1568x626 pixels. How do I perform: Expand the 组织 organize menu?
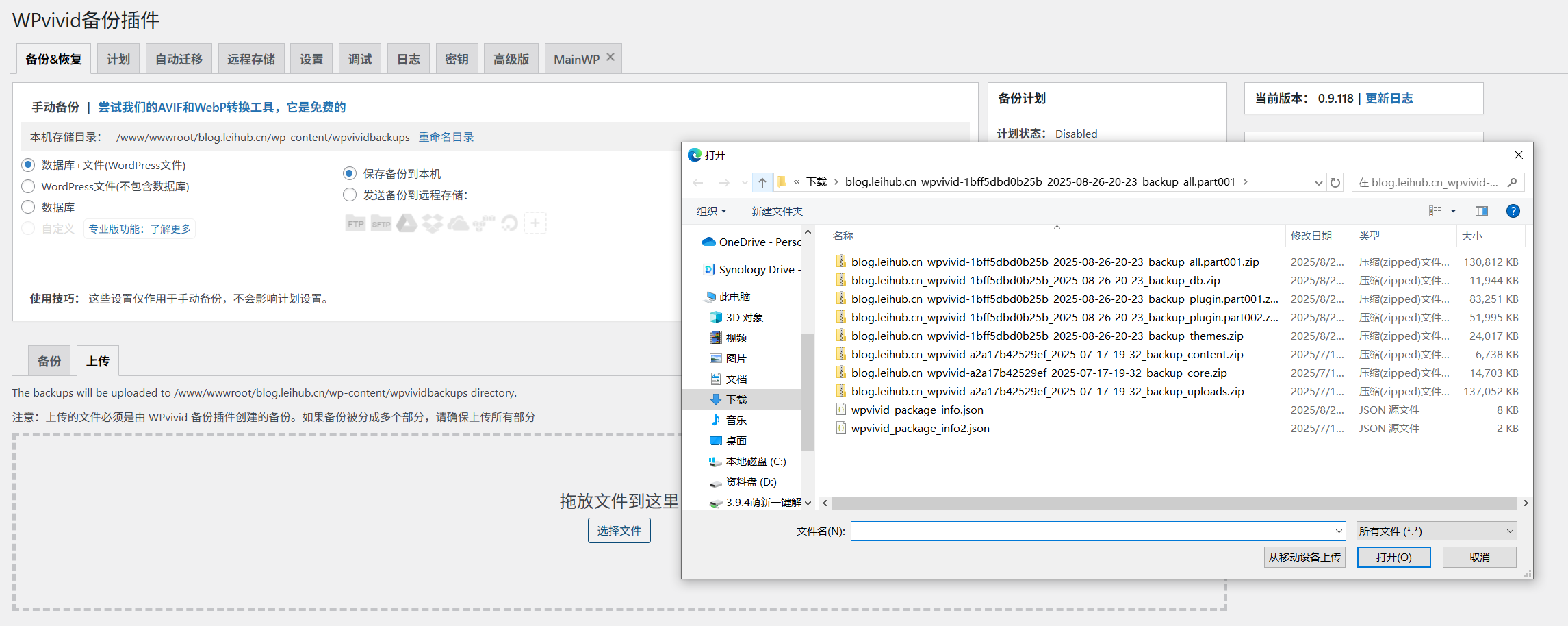(x=711, y=211)
